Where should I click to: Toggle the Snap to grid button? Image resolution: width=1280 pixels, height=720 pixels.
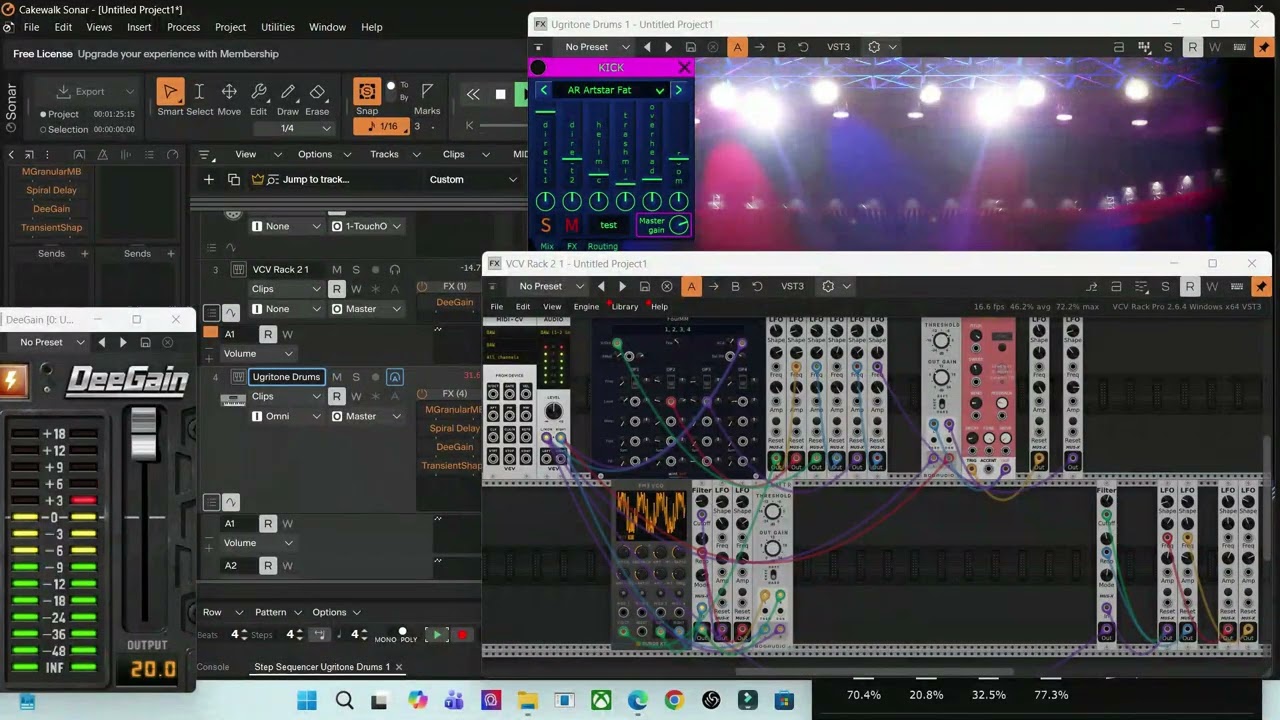click(x=367, y=92)
